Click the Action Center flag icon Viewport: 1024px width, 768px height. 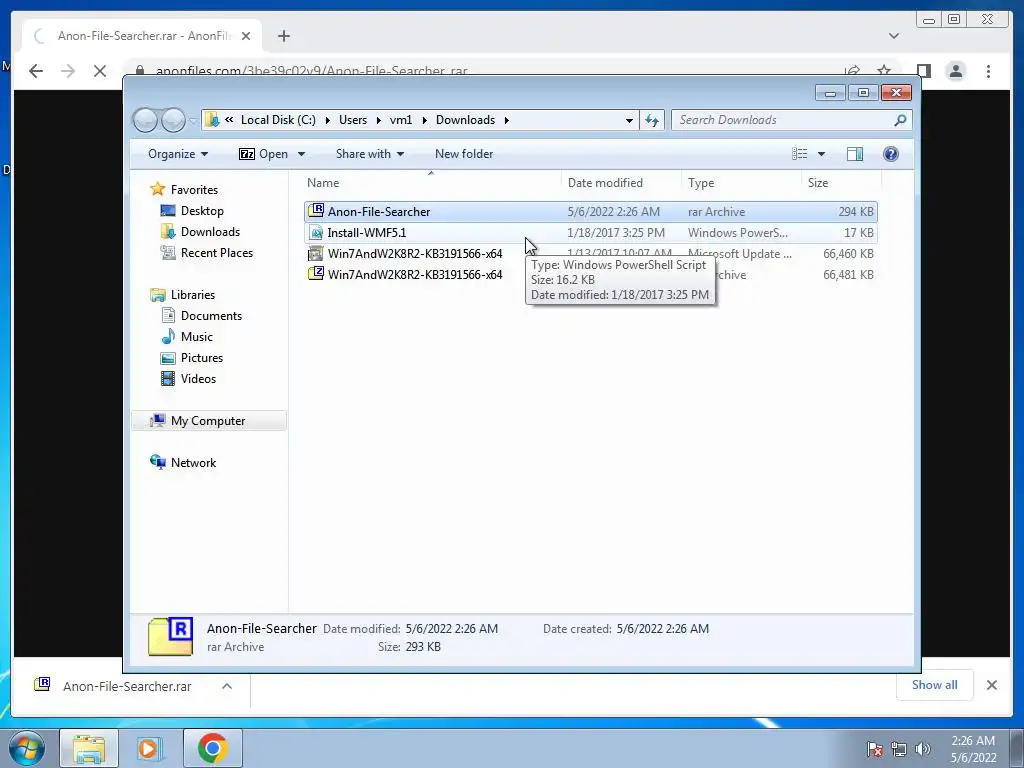(874, 749)
